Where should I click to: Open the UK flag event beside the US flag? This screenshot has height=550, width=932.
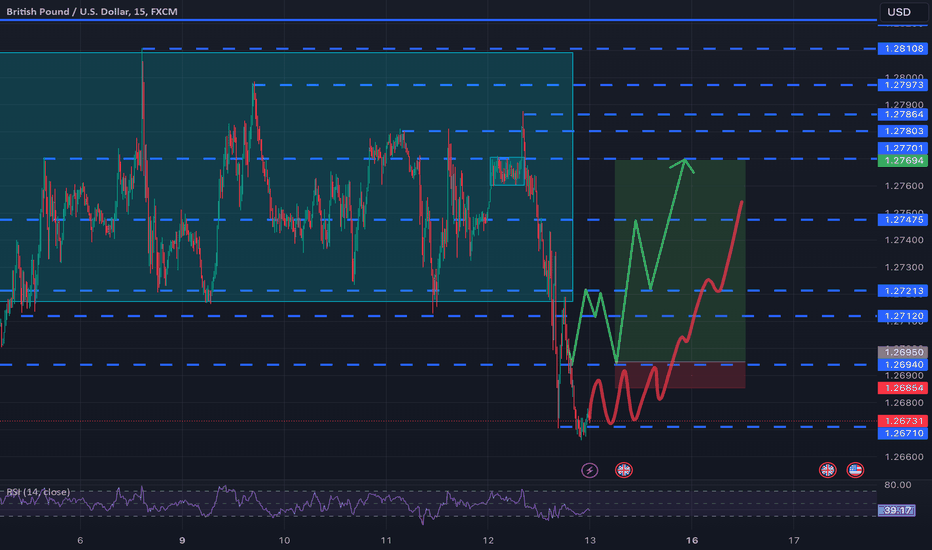827,470
